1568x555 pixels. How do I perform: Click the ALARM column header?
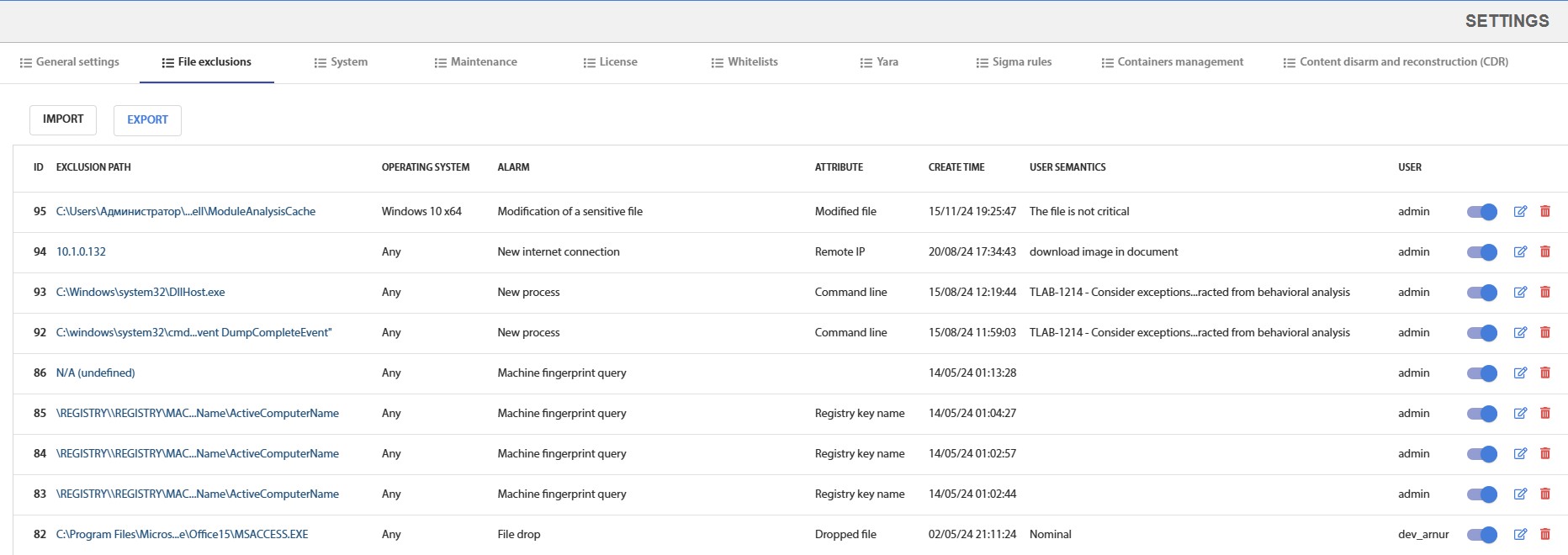[x=513, y=167]
